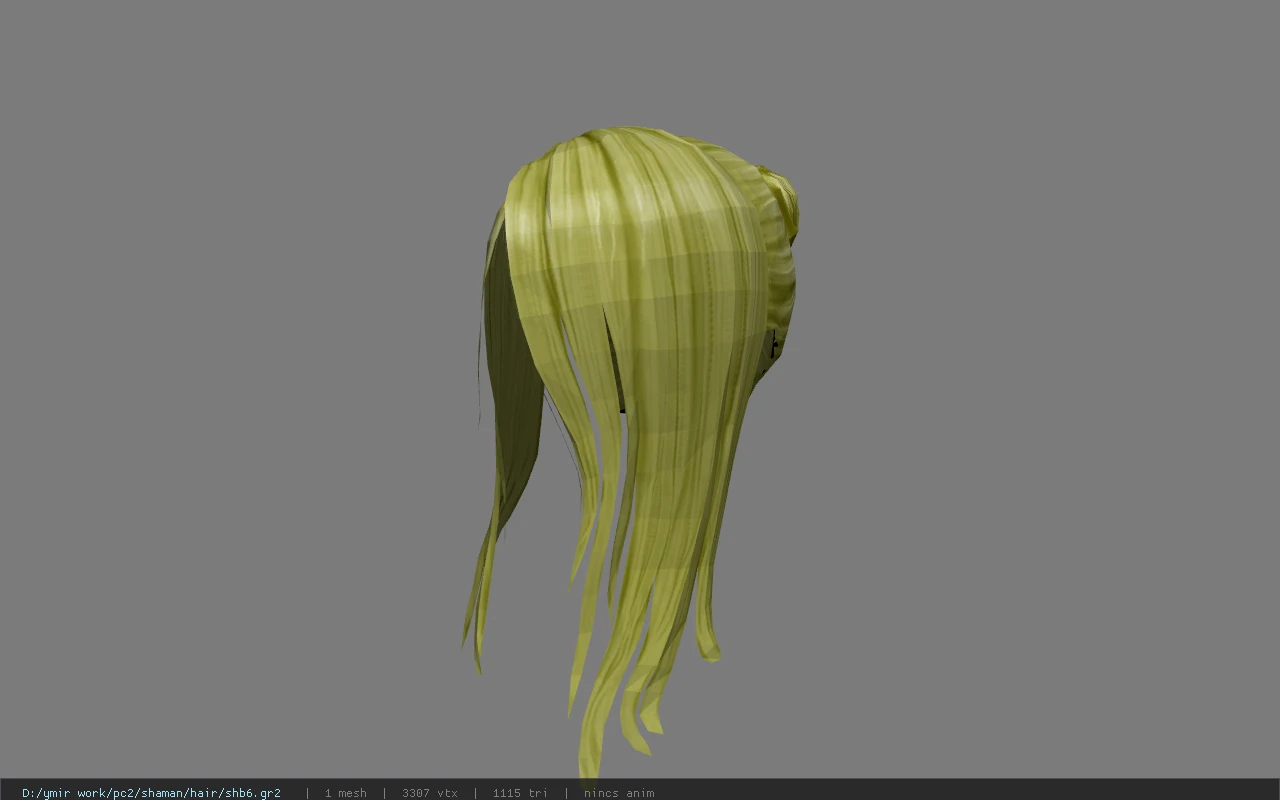Click the "1115 tri" triangle count

[520, 793]
